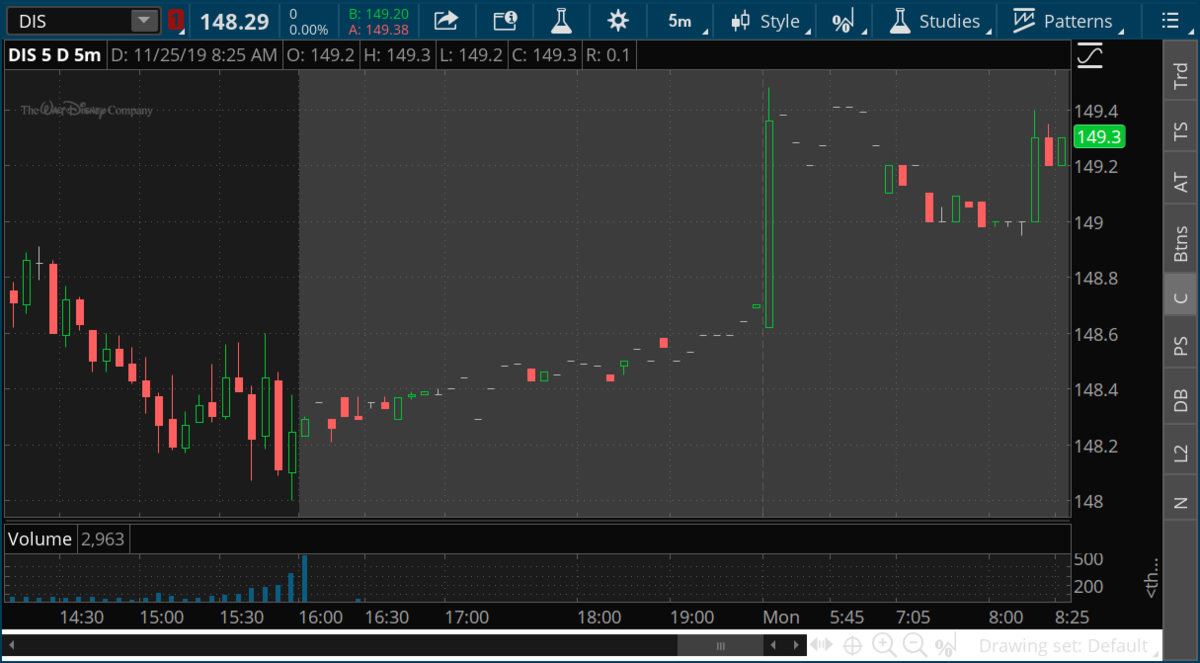The image size is (1200, 663).
Task: Click the crosshair cursor icon
Action: point(853,646)
